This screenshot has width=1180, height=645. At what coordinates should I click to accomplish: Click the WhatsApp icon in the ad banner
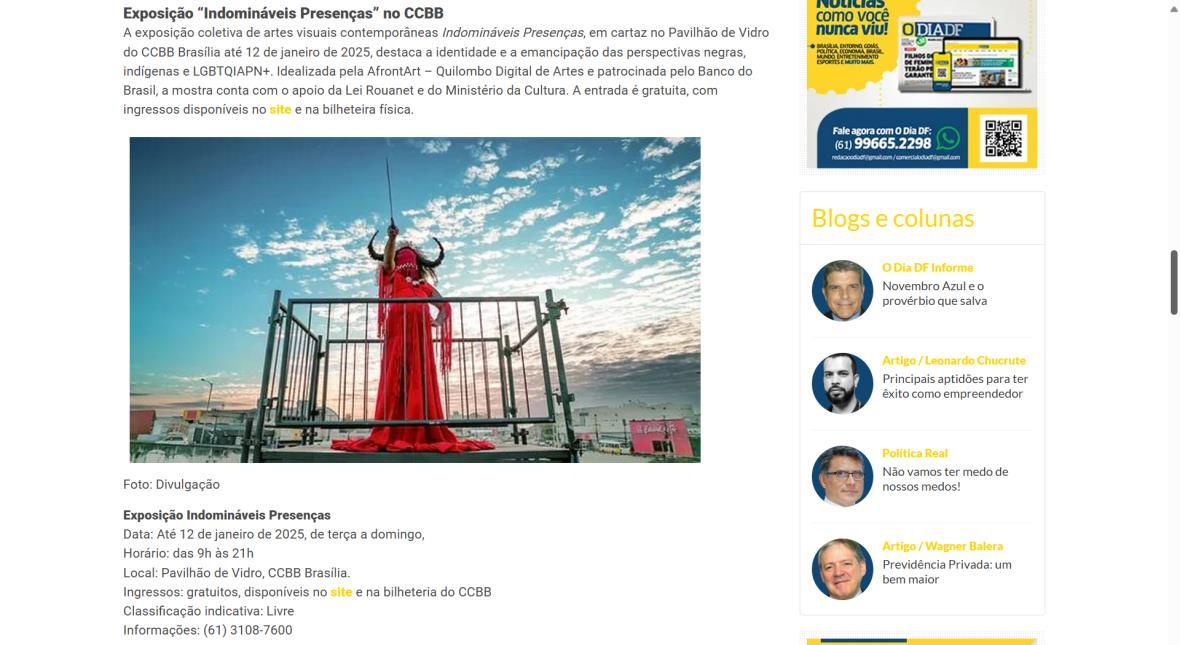947,138
